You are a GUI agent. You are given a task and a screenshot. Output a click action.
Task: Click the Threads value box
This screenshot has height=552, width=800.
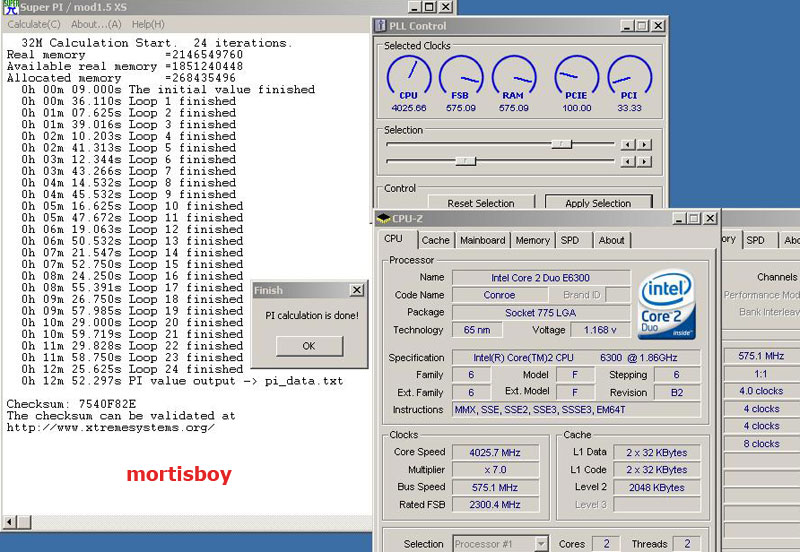(x=687, y=544)
